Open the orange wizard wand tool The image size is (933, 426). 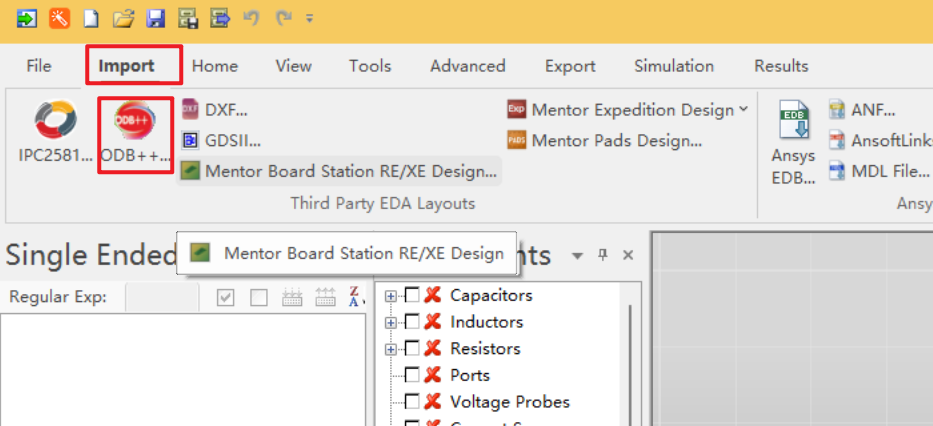click(x=59, y=18)
